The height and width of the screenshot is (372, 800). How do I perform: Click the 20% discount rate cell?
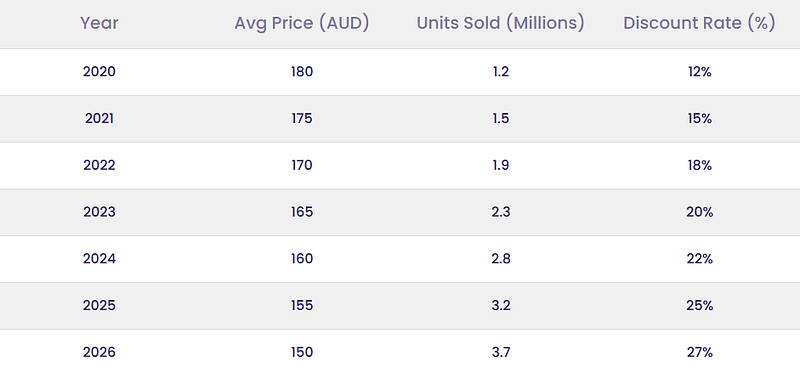tap(699, 212)
